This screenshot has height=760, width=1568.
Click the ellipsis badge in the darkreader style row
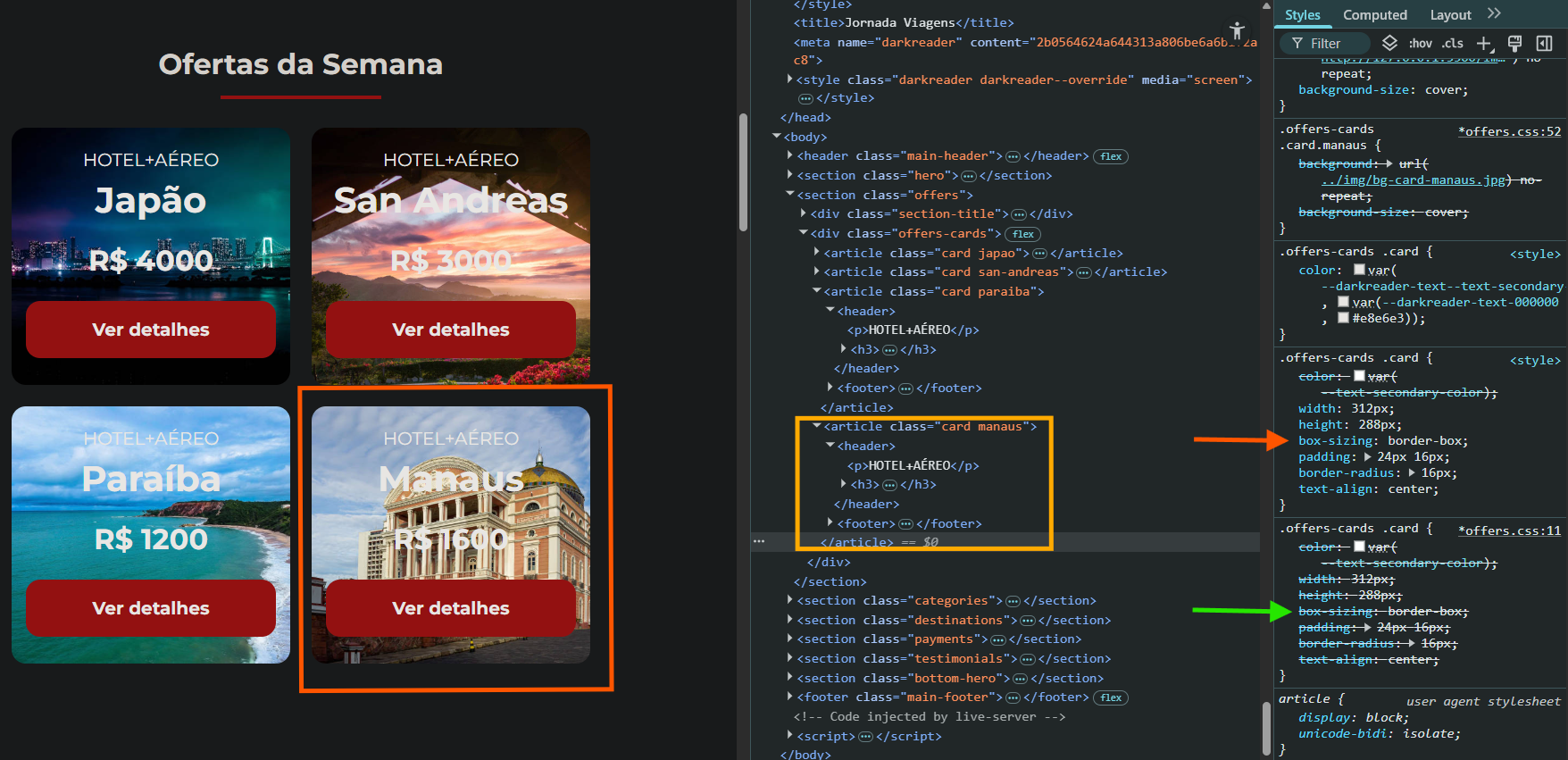(x=805, y=98)
